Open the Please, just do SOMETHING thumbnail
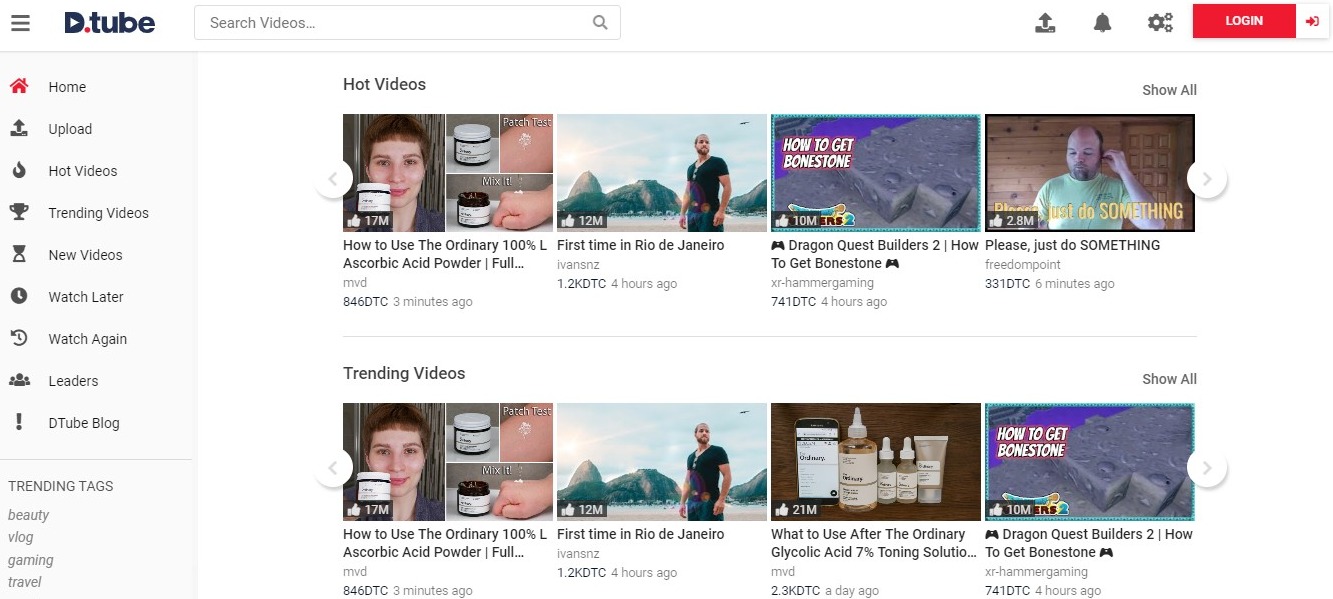Viewport: 1333px width, 599px height. click(x=1089, y=172)
